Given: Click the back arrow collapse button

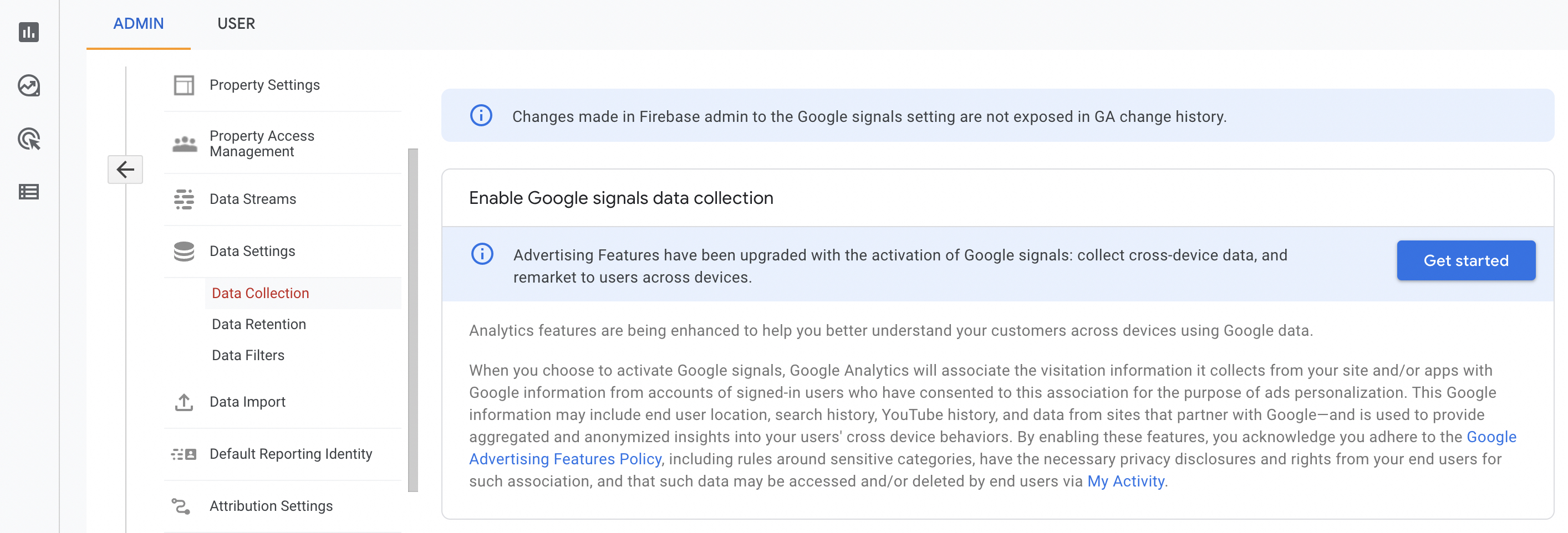Looking at the screenshot, I should click(125, 169).
